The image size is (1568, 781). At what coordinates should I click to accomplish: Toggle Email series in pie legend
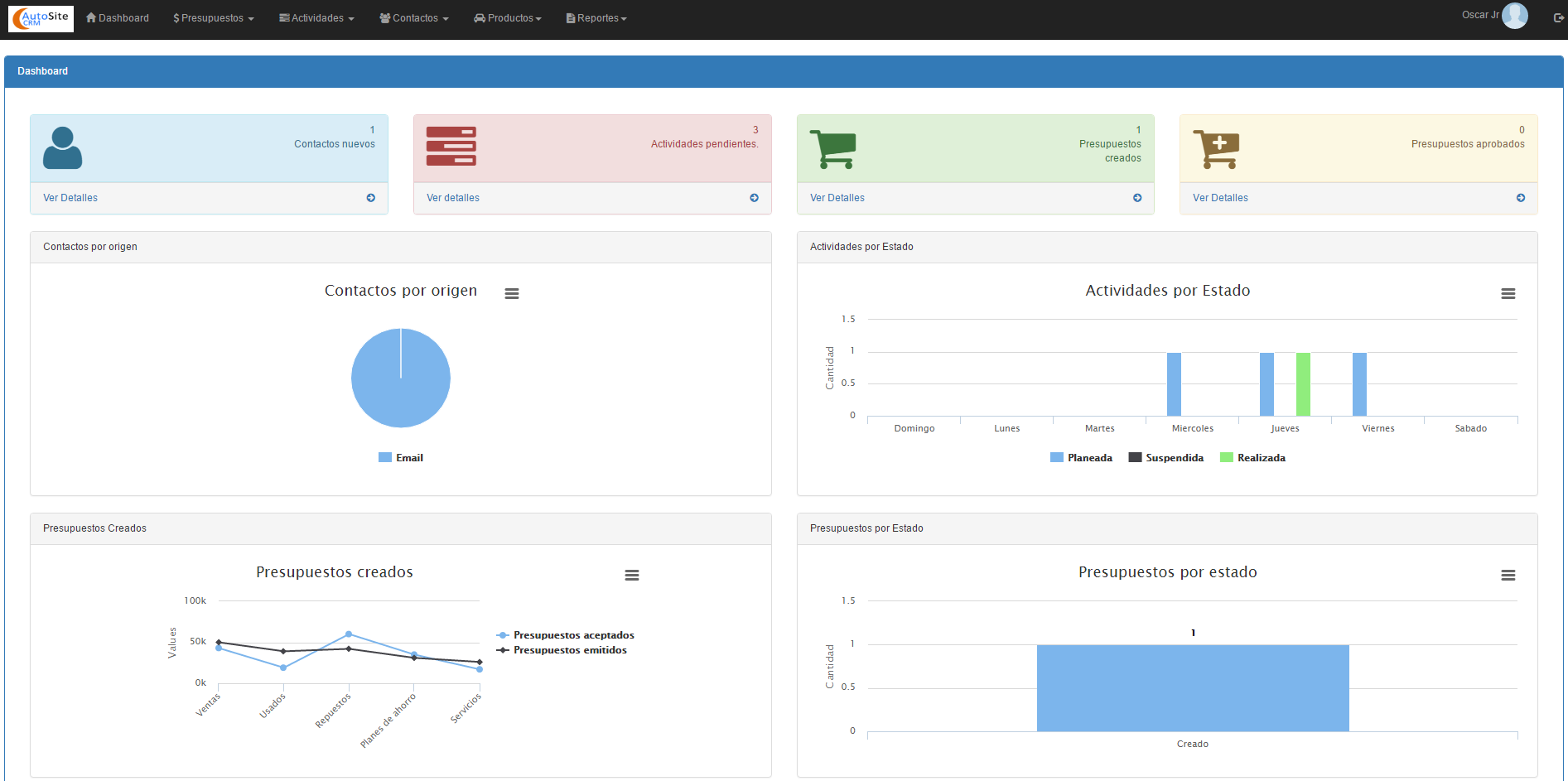tap(401, 458)
